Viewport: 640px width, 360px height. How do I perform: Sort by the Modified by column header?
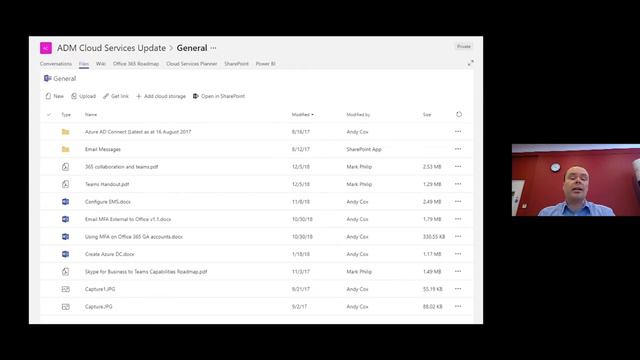tap(358, 115)
